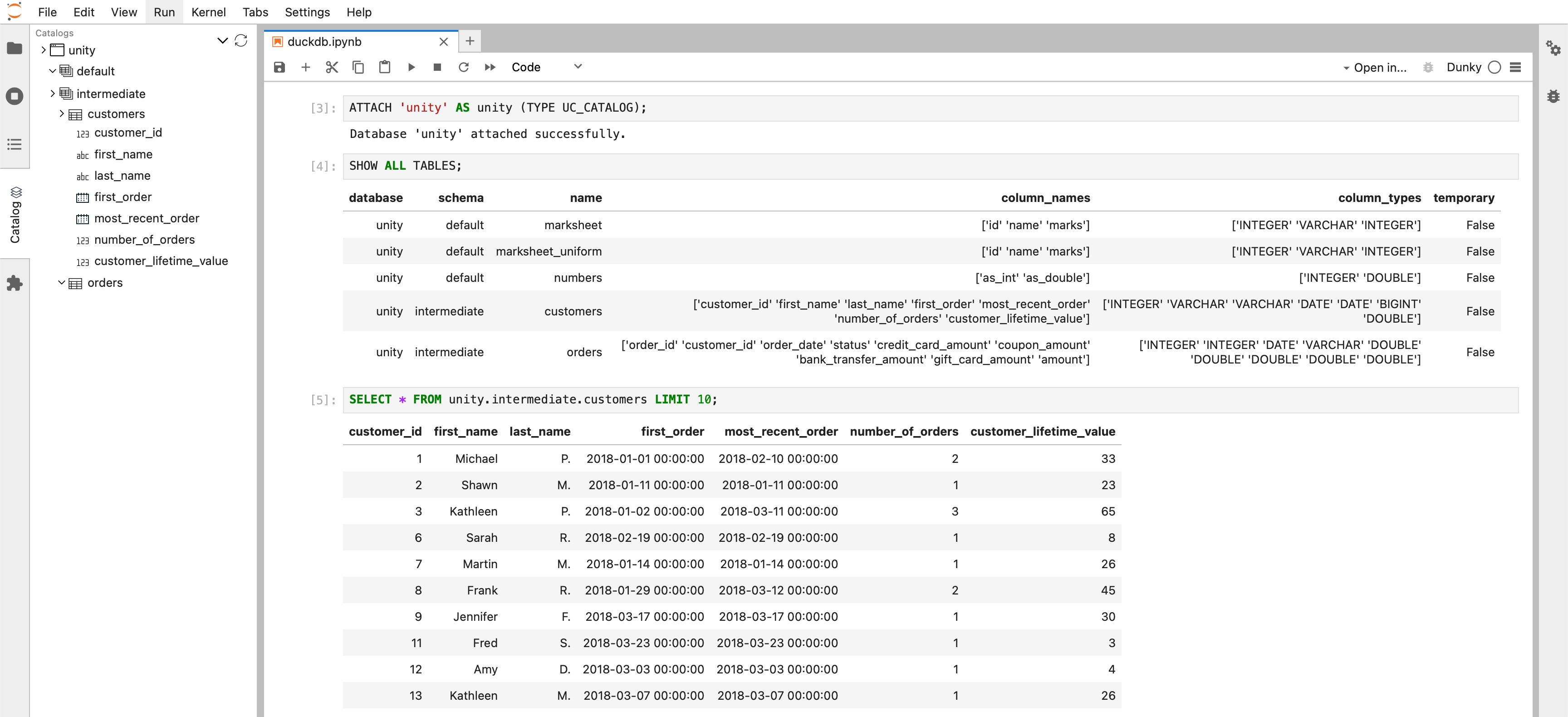Save the notebook with the disk icon
This screenshot has height=717, width=1568.
click(279, 67)
